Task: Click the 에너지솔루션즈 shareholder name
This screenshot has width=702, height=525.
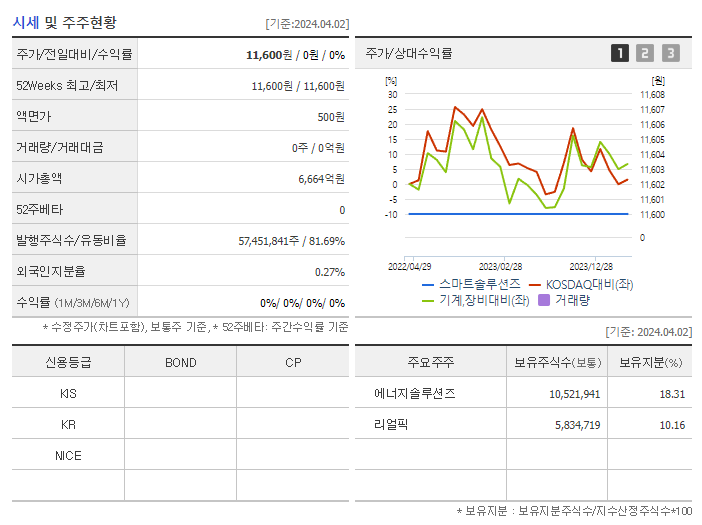Action: click(x=415, y=393)
